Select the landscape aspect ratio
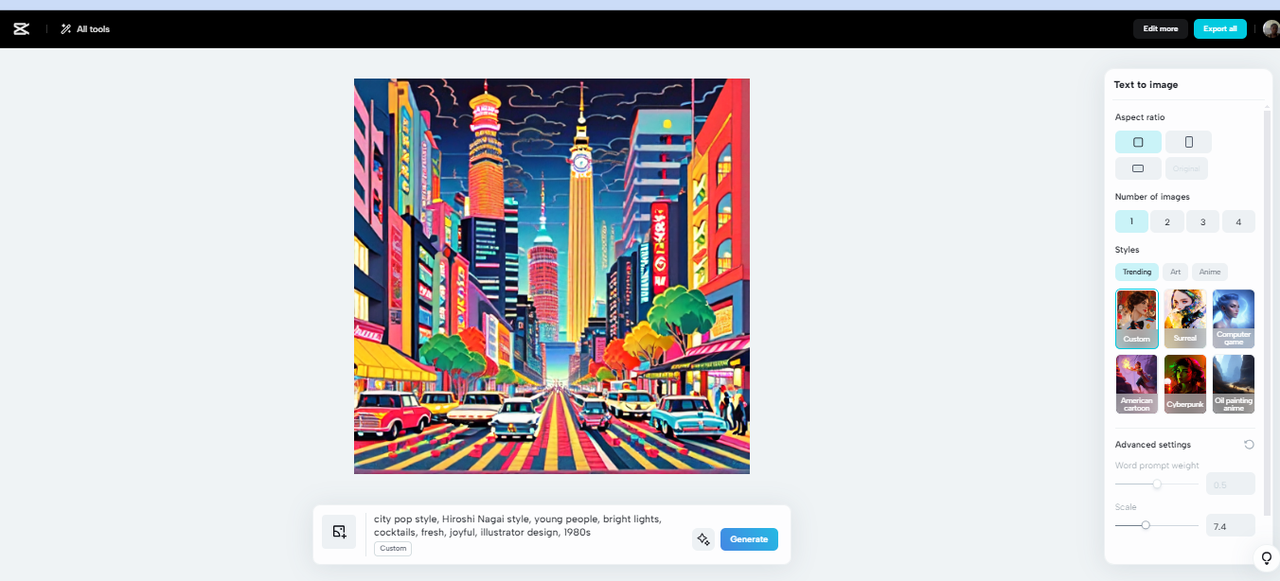Viewport: 1280px width, 581px height. [1138, 168]
